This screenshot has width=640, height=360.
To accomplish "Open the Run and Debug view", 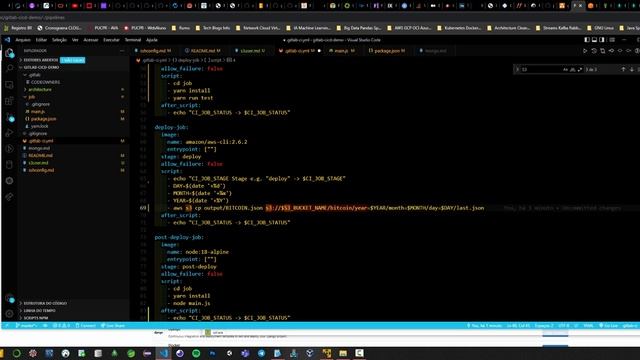I will tap(9, 133).
